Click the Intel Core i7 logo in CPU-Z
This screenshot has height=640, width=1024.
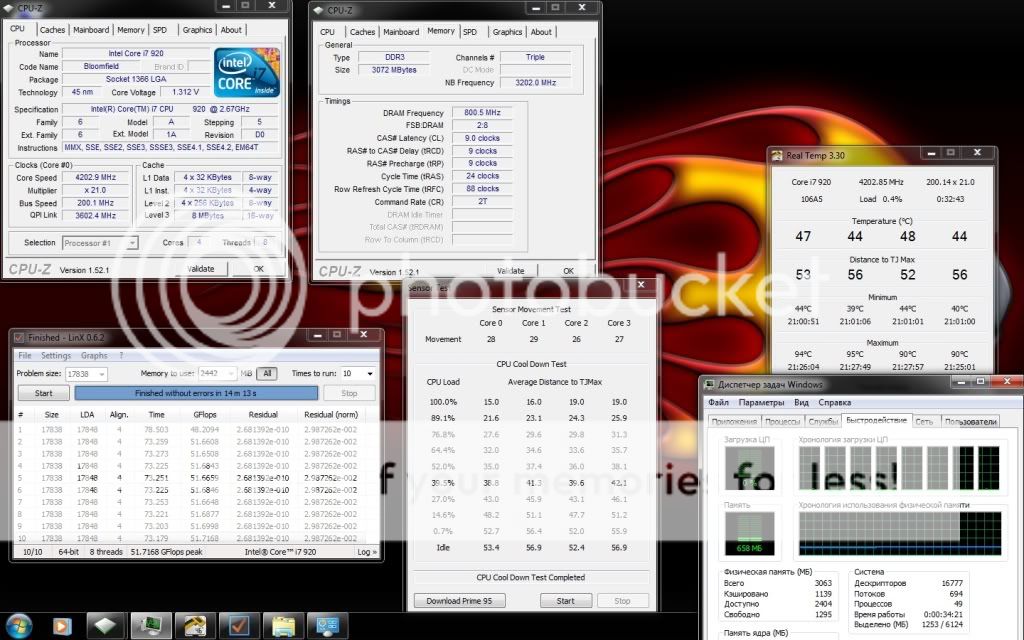click(247, 72)
